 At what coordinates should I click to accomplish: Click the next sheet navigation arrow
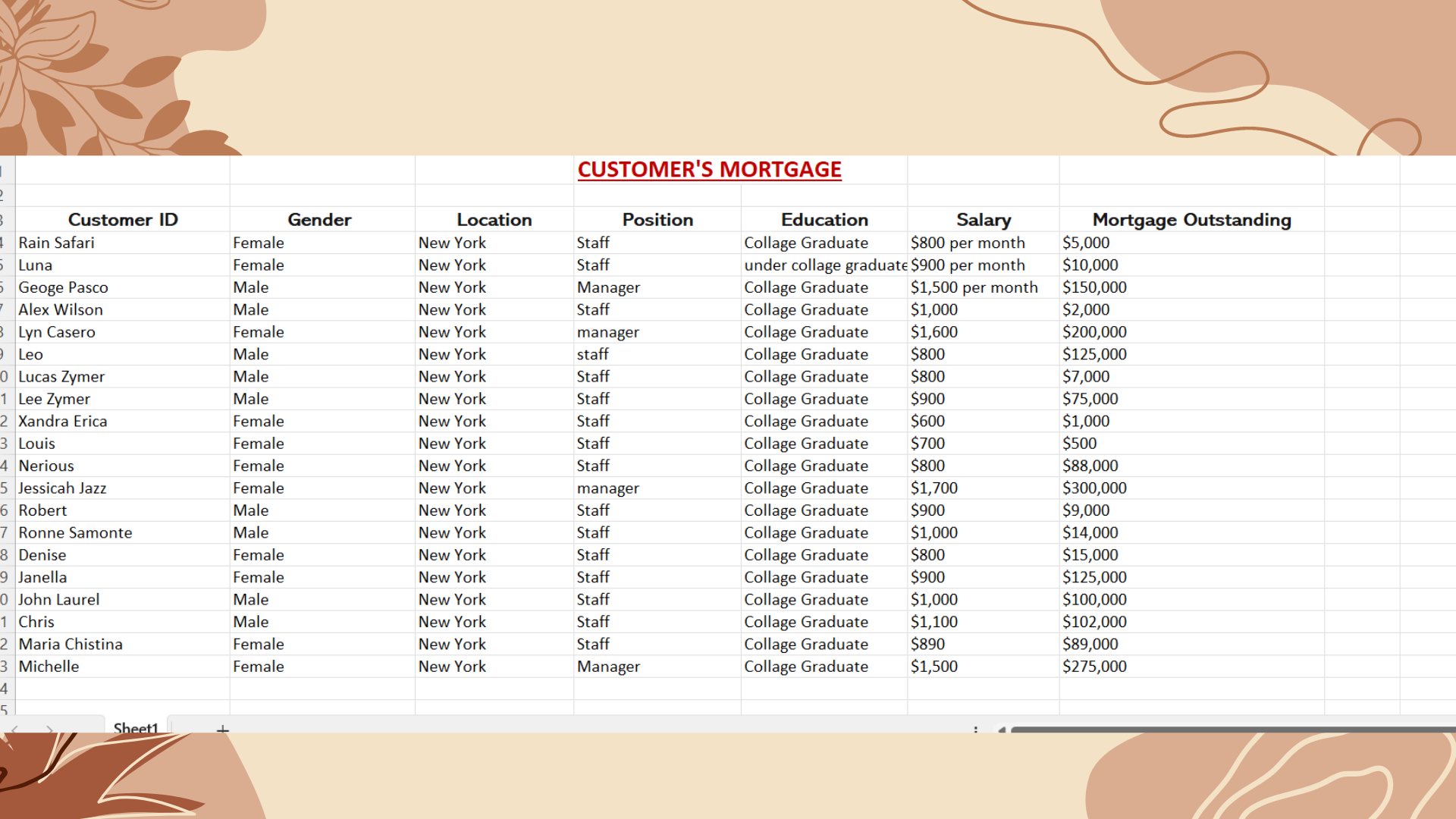click(x=49, y=729)
